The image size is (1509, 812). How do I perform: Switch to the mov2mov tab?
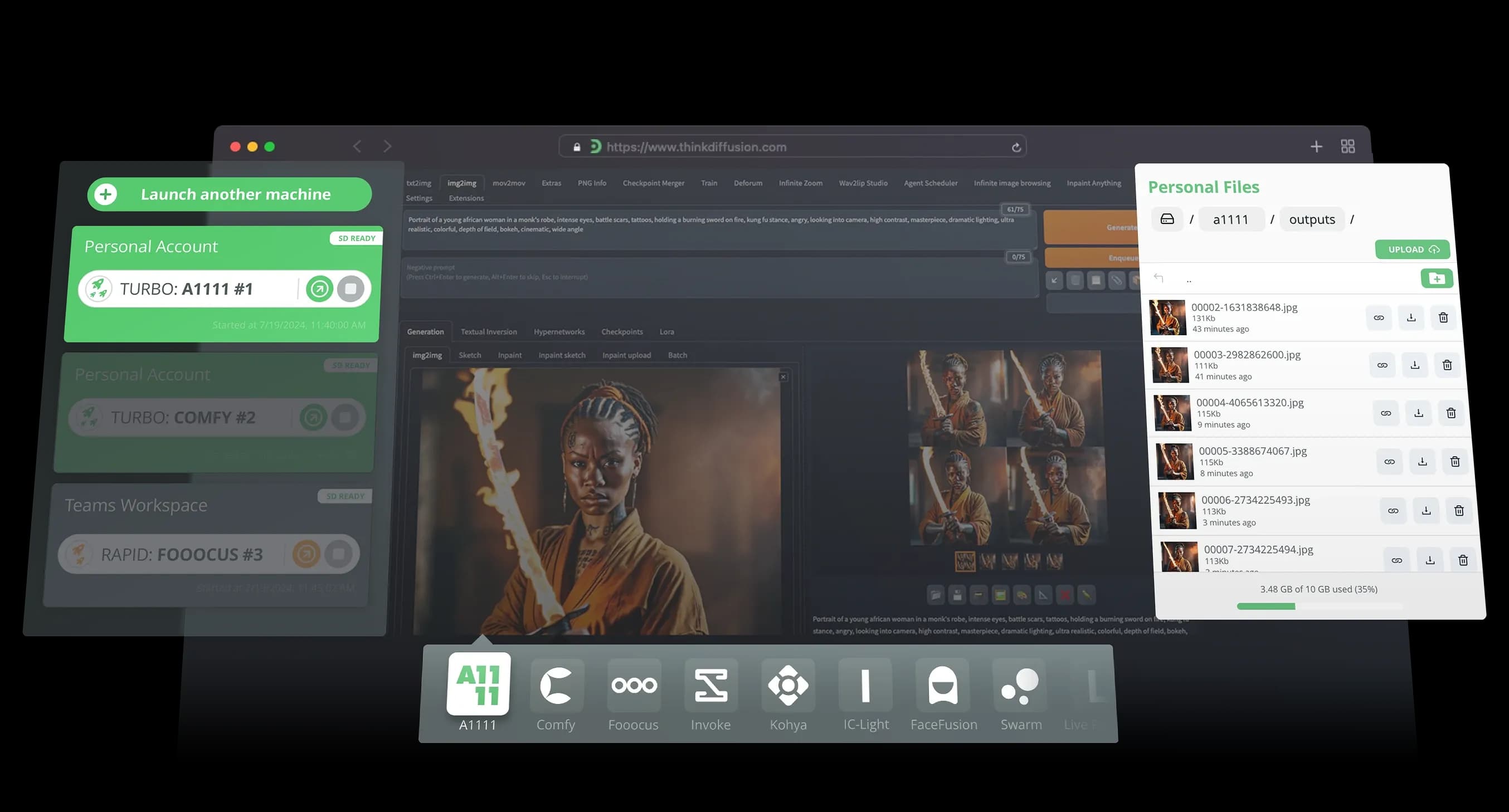(x=509, y=183)
